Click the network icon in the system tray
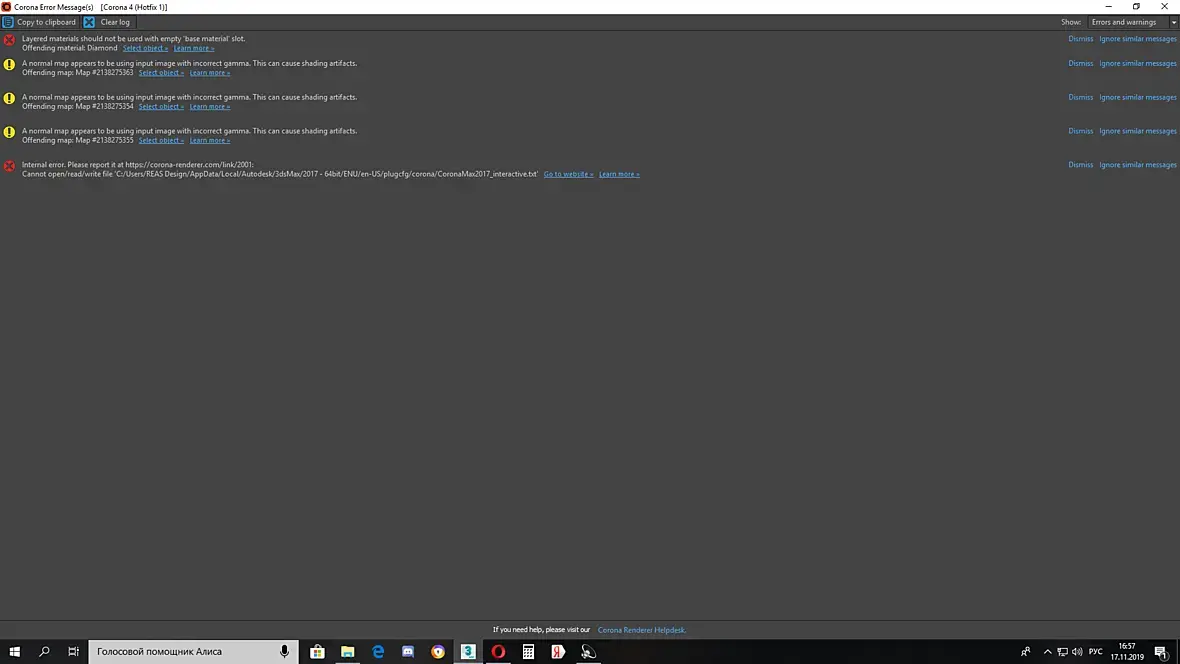1180x664 pixels. coord(1062,651)
